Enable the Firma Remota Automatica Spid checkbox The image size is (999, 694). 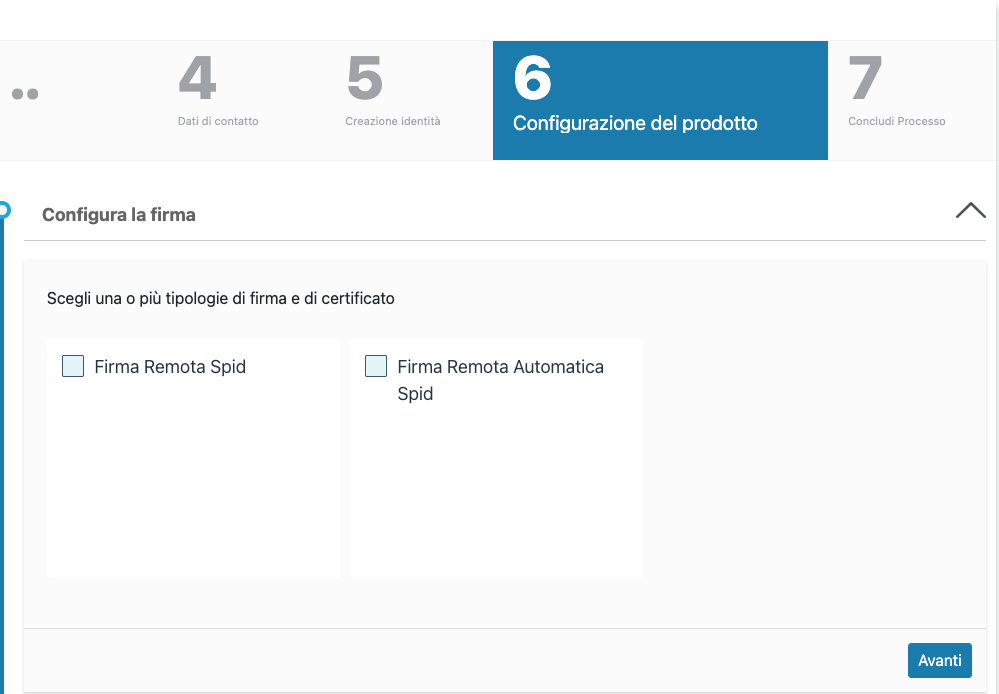point(376,366)
